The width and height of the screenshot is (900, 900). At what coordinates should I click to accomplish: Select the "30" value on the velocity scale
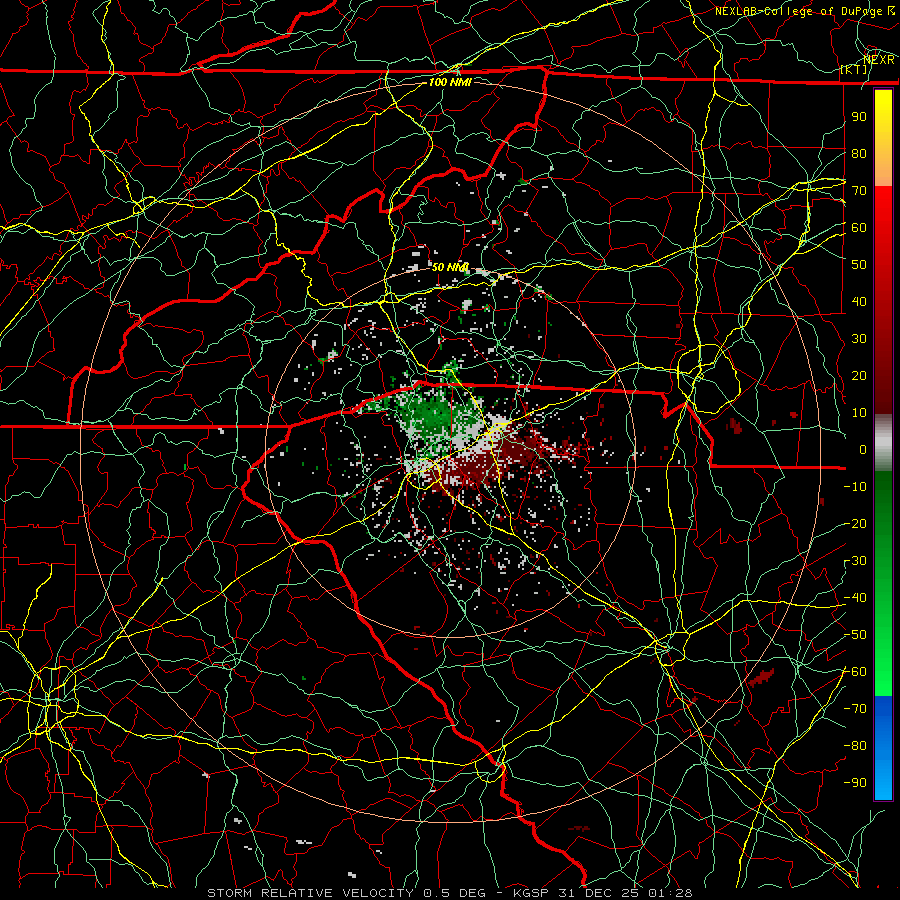click(859, 339)
